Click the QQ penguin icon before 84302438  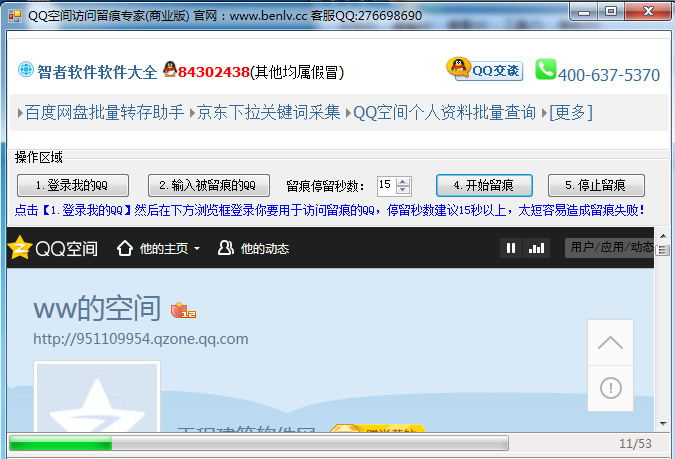click(170, 70)
